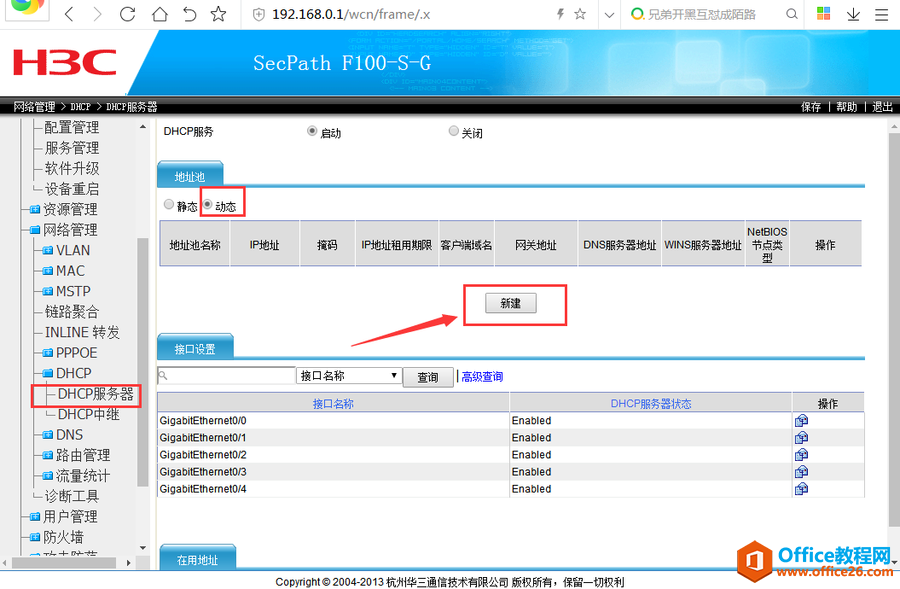Click 保存 in the top bar

click(x=811, y=107)
